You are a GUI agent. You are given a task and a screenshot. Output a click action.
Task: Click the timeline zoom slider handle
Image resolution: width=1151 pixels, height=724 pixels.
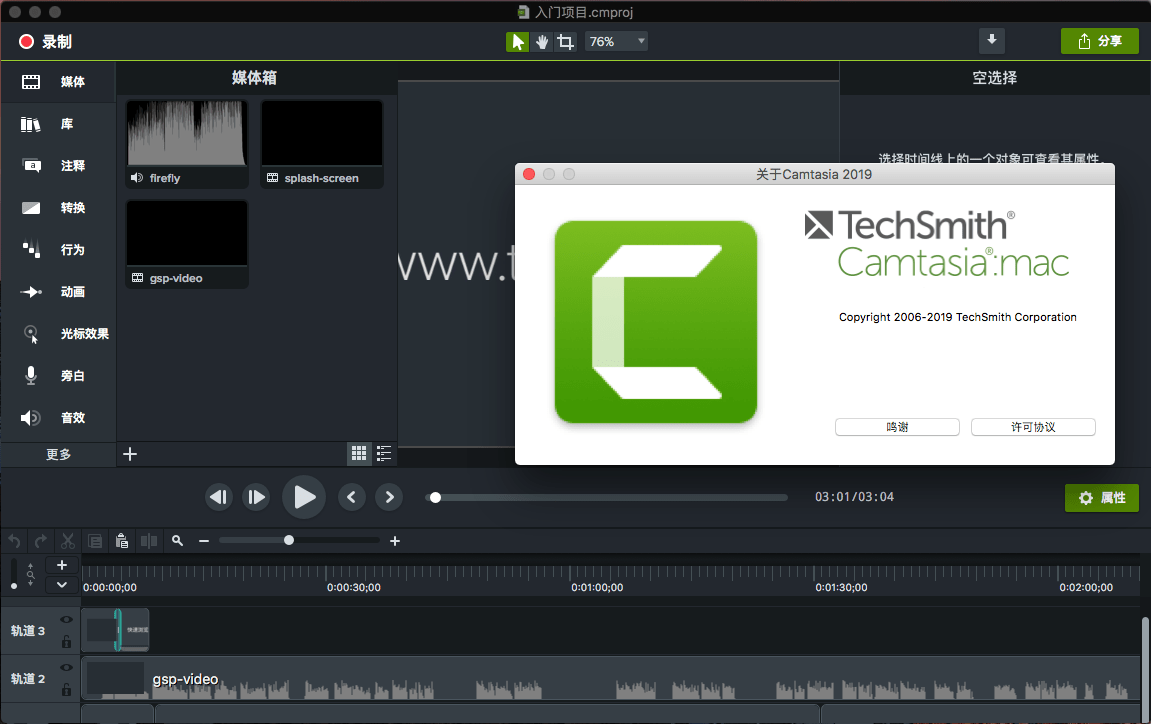289,540
